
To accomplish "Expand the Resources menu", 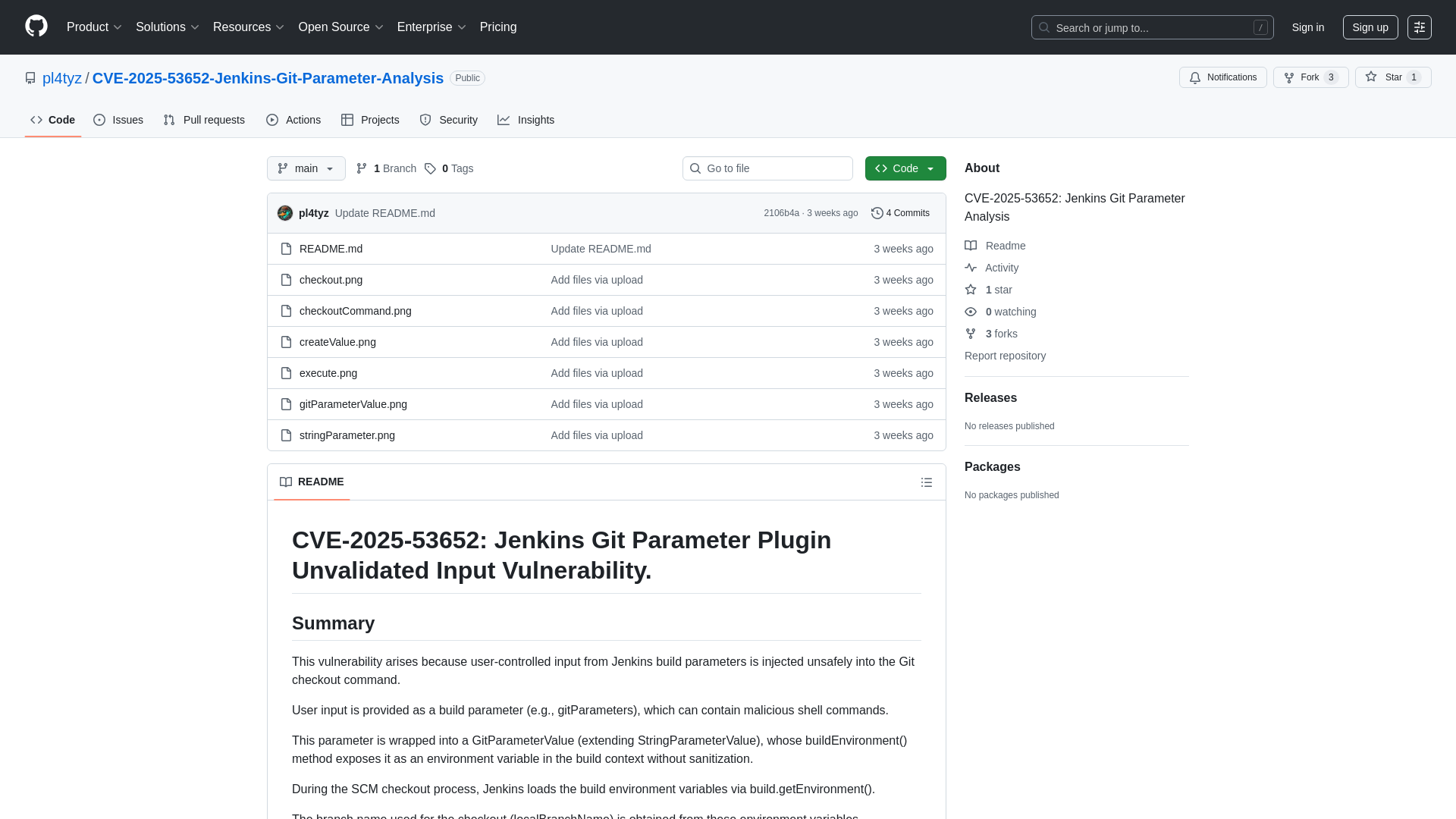I will click(x=249, y=27).
